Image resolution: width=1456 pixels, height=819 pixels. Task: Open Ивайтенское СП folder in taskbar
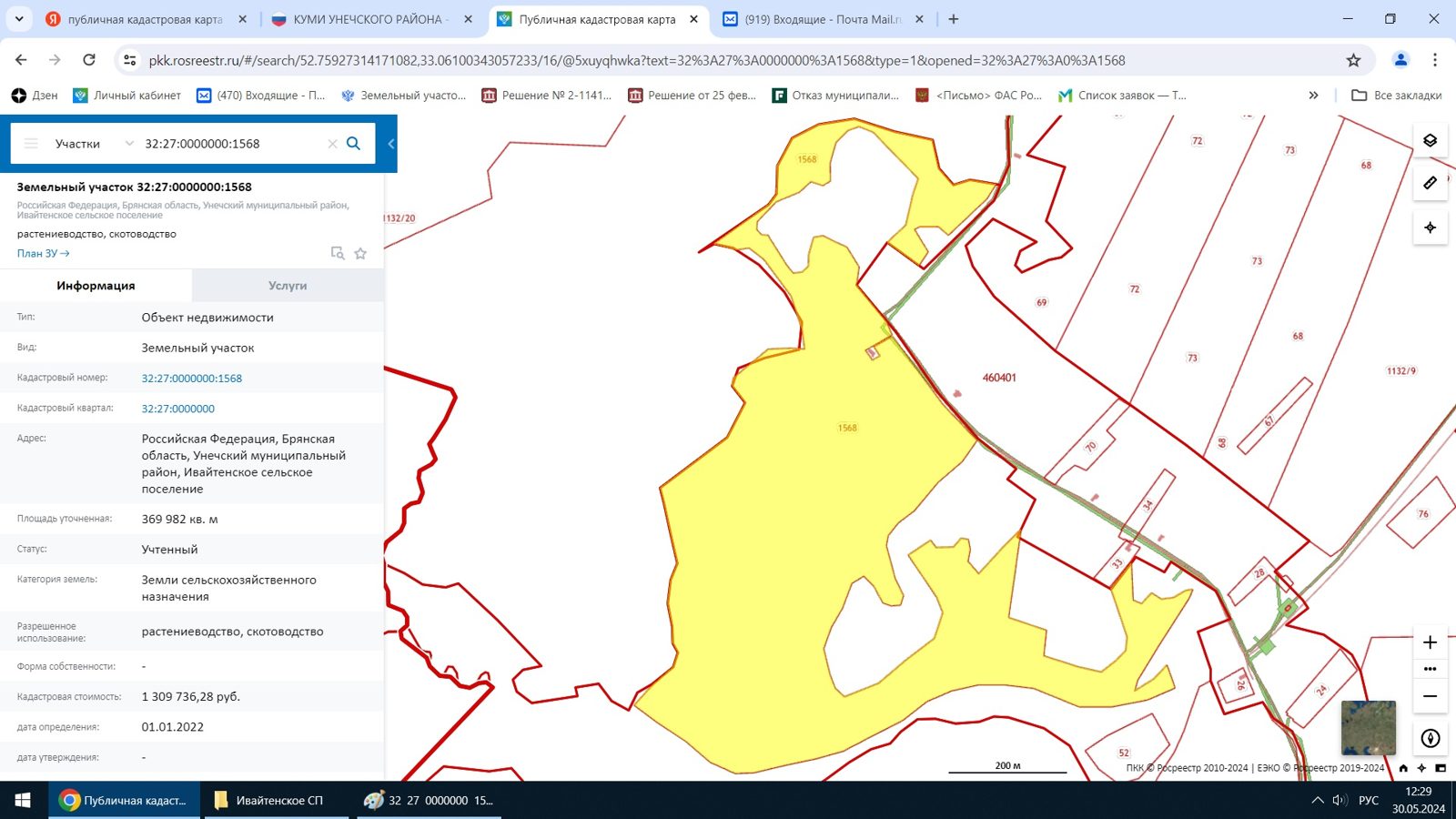(276, 800)
